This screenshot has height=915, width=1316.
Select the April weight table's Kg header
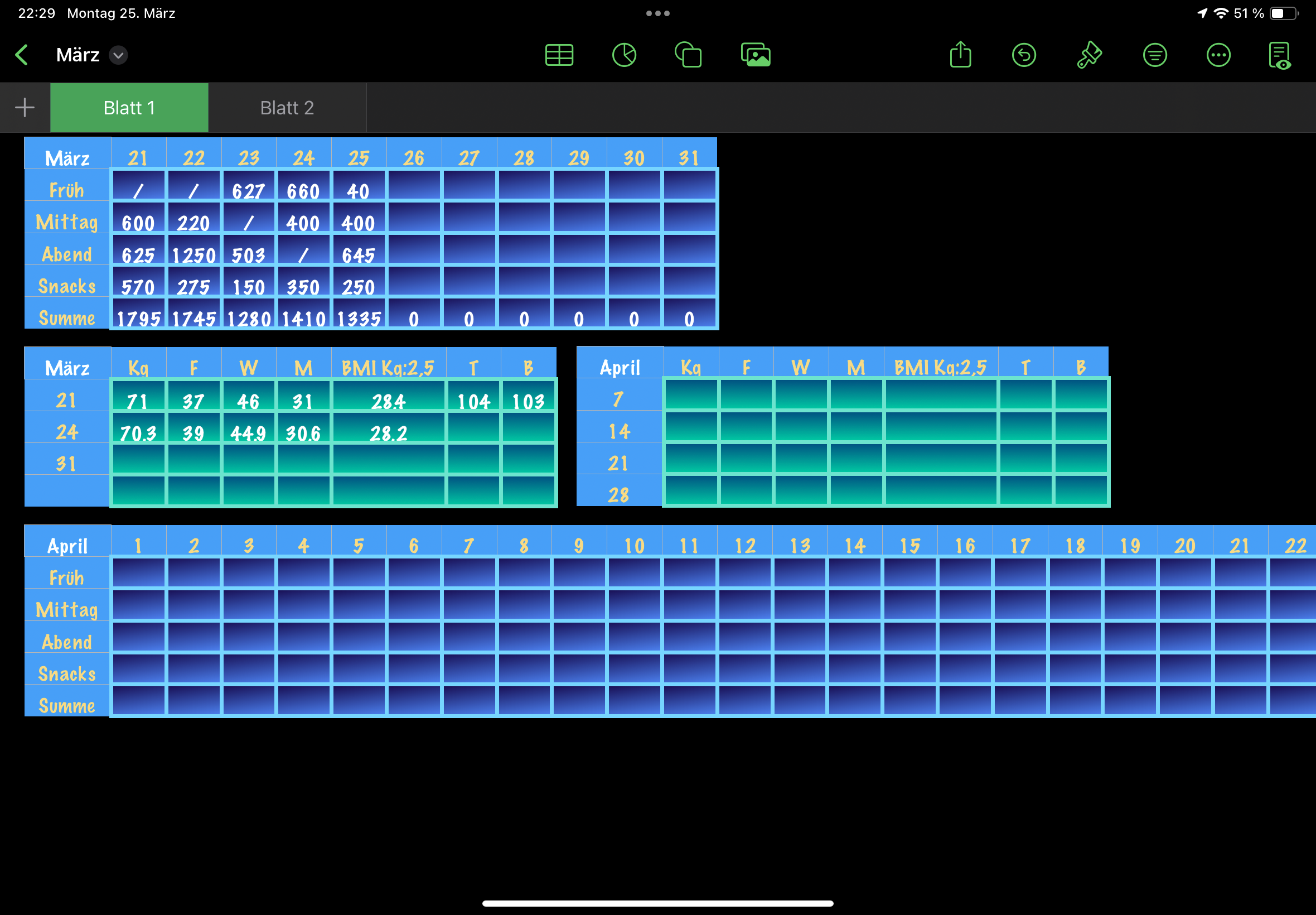[x=690, y=367]
